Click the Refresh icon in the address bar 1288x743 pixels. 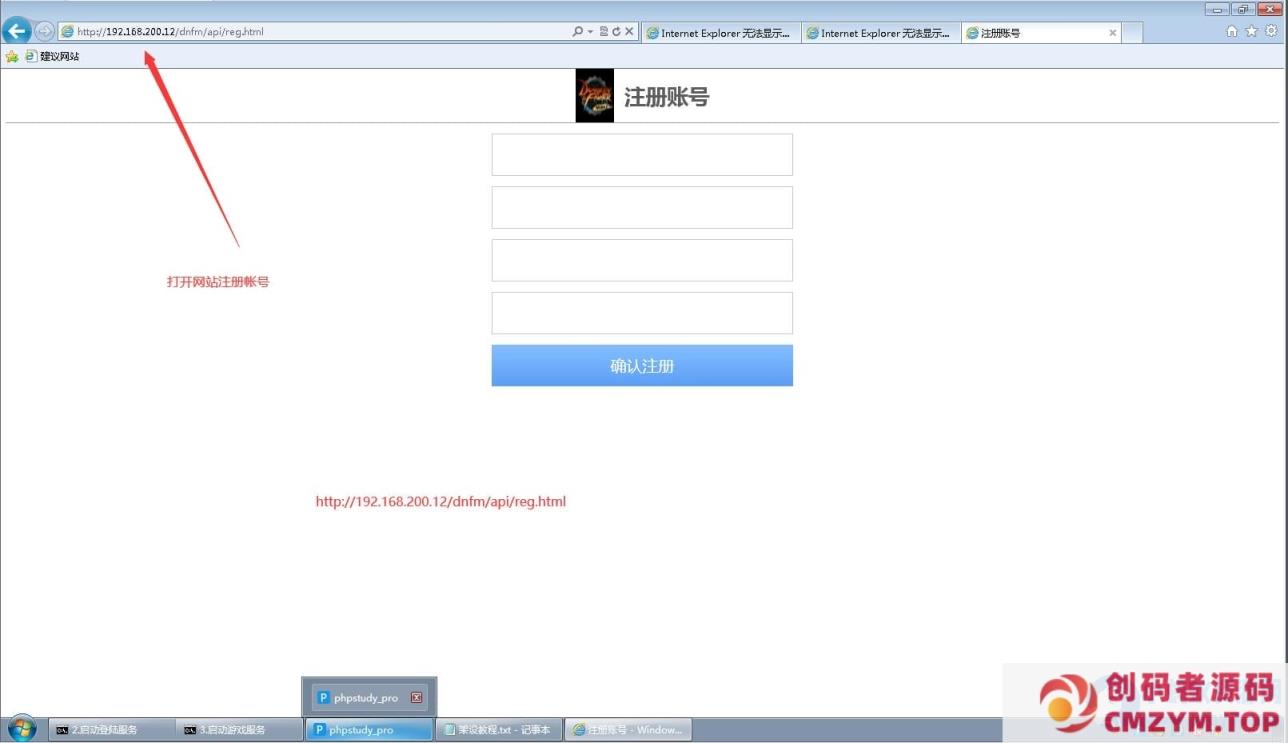pos(616,31)
